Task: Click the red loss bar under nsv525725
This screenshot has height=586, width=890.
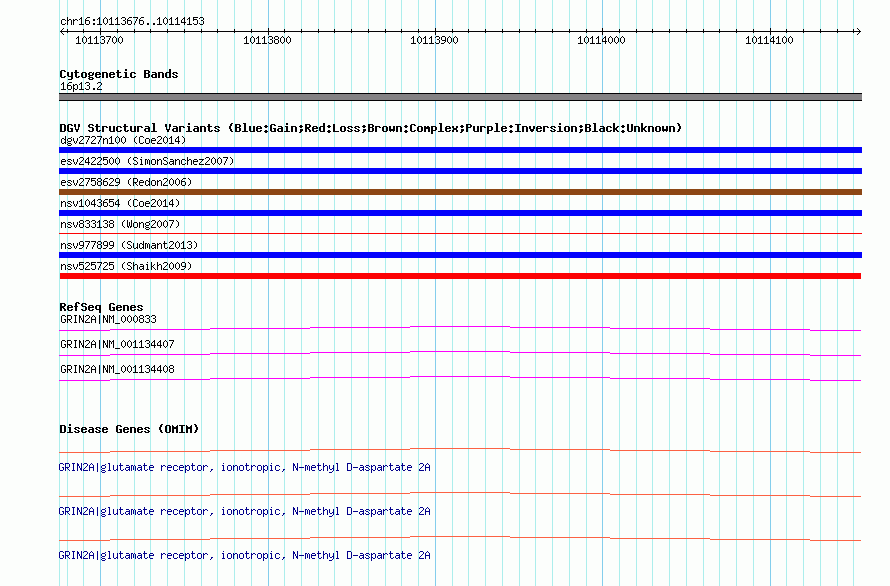Action: point(460,276)
